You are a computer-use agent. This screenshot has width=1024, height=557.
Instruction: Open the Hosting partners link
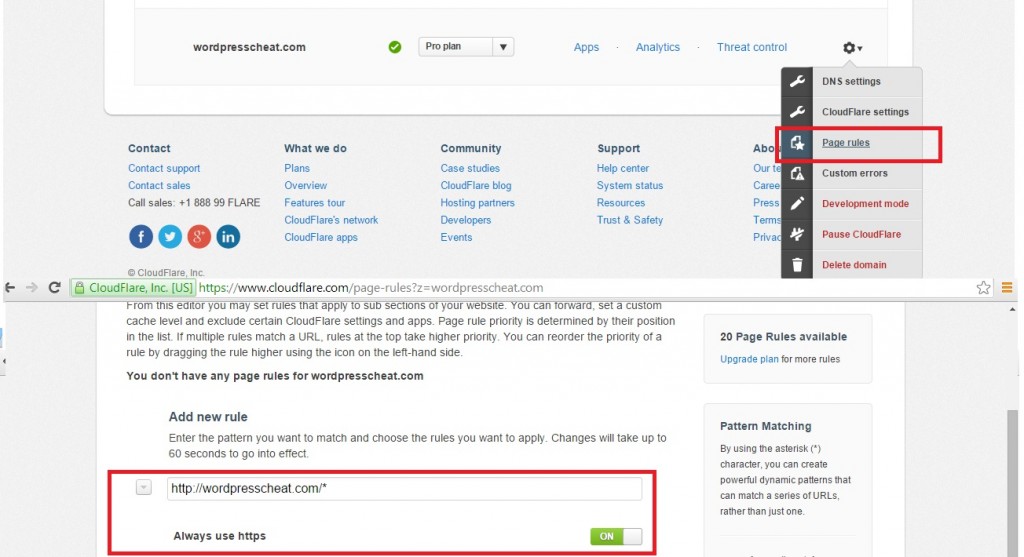(x=477, y=203)
